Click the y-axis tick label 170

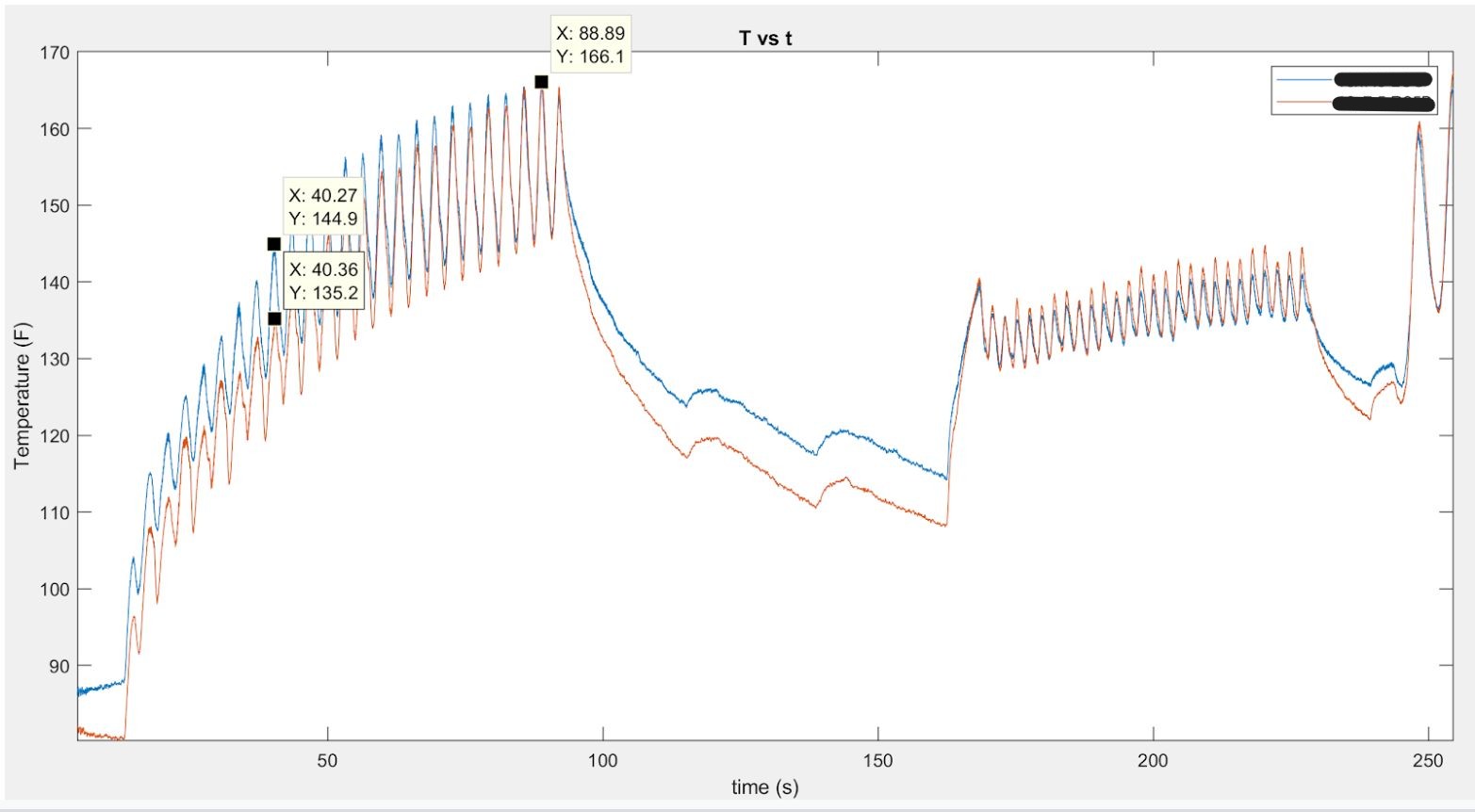pyautogui.click(x=55, y=53)
